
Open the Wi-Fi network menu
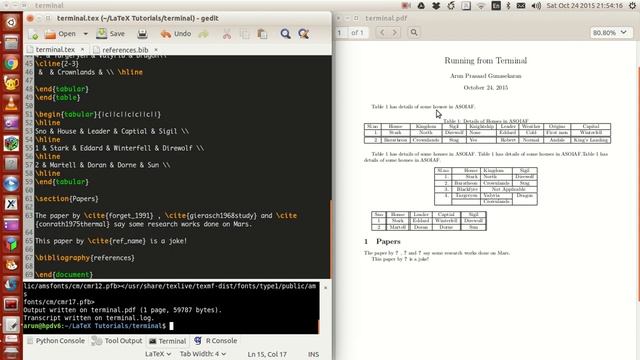pos(481,6)
